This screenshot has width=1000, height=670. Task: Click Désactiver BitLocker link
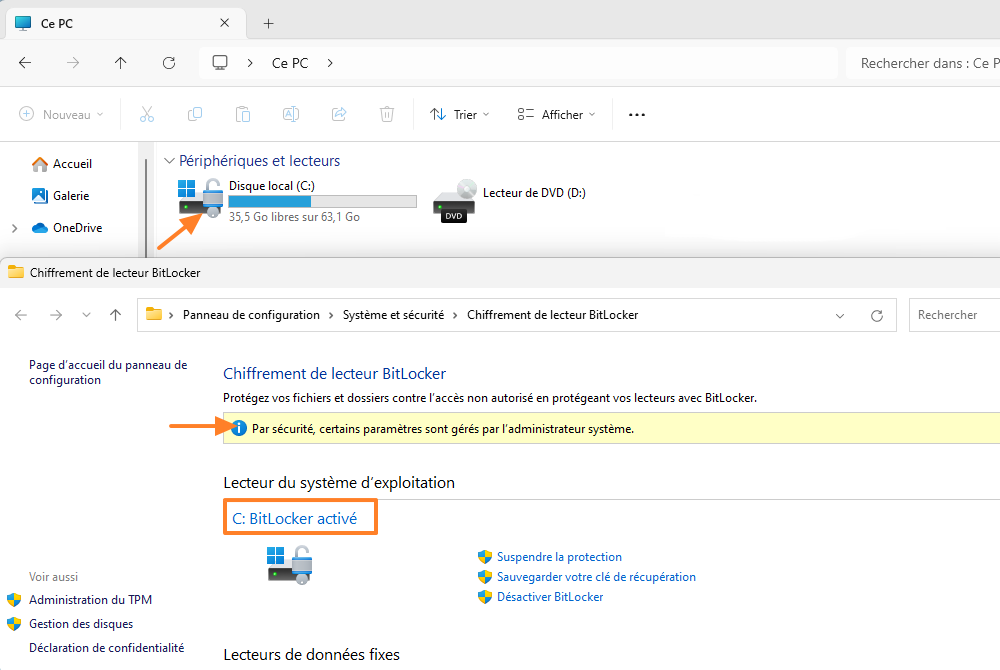[x=550, y=597]
